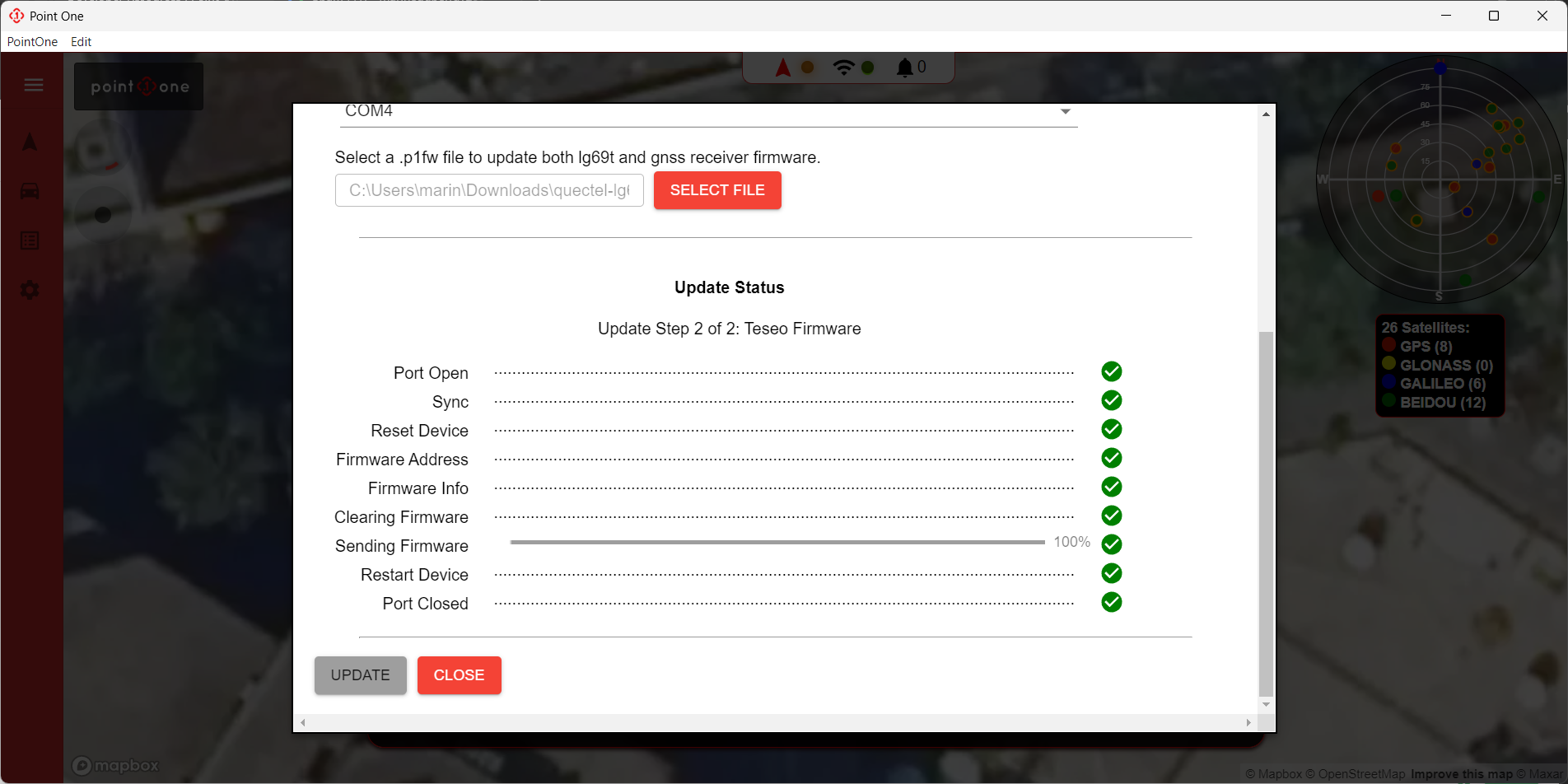Viewport: 1568px width, 784px height.
Task: Click the CLOSE button in dialog
Action: tap(460, 675)
